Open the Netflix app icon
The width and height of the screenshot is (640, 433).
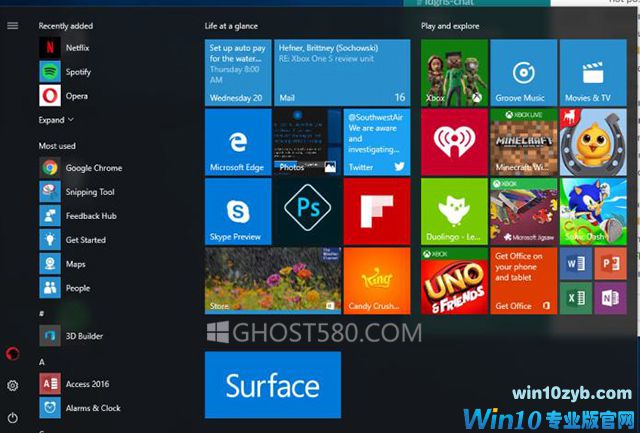coord(50,48)
